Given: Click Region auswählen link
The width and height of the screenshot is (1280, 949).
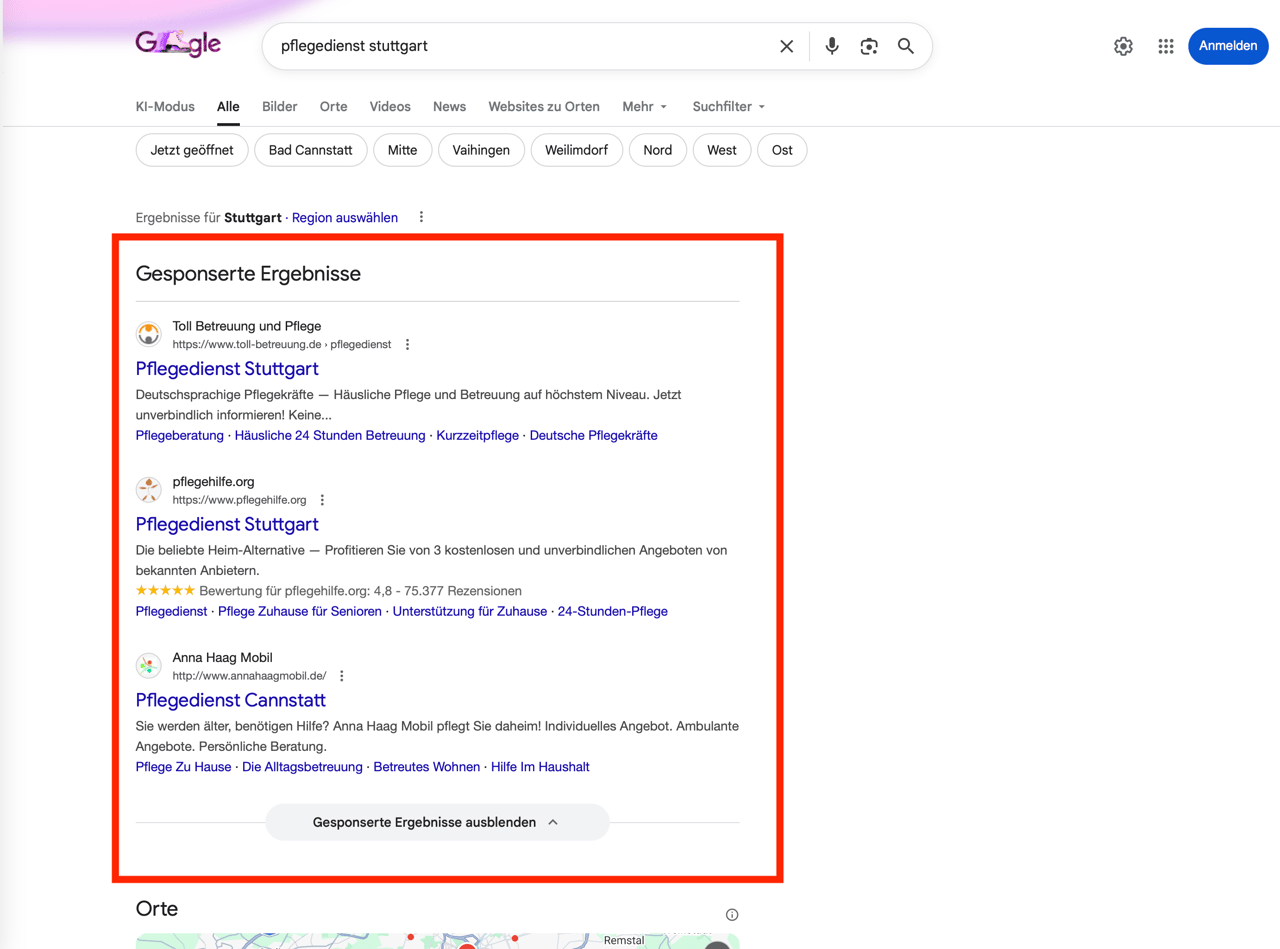Looking at the screenshot, I should click(345, 217).
